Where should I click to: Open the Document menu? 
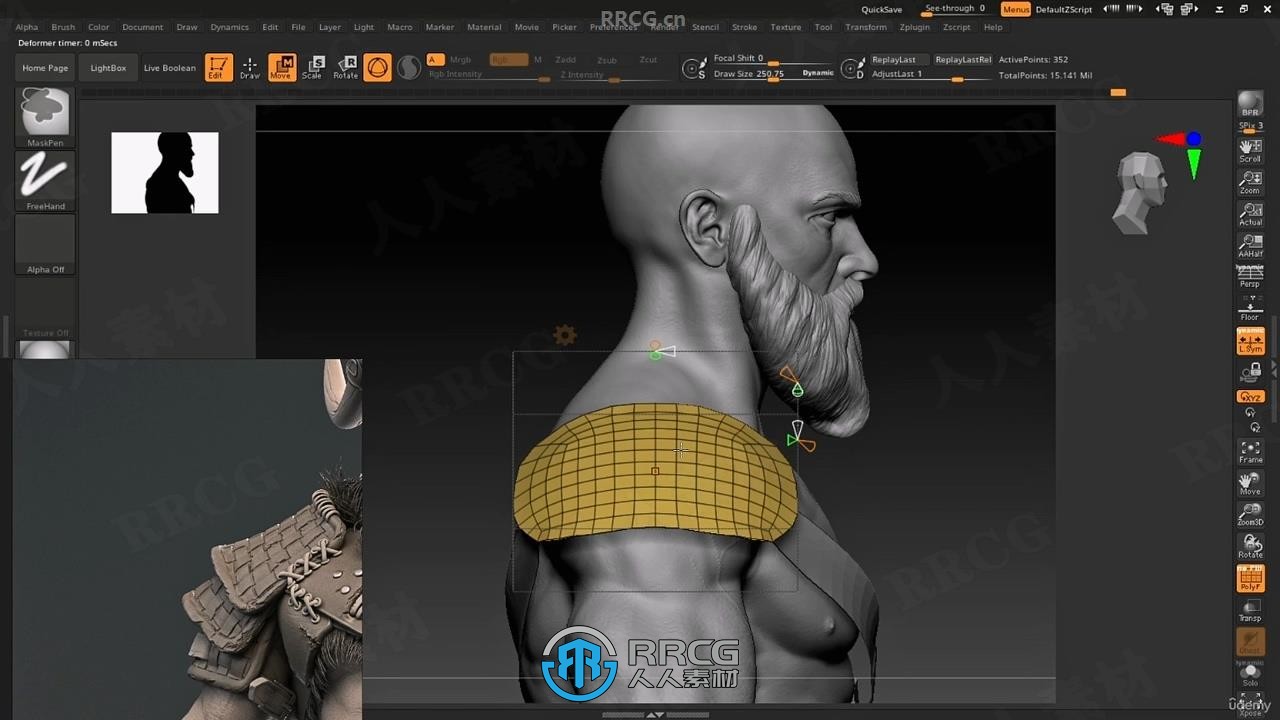click(143, 27)
